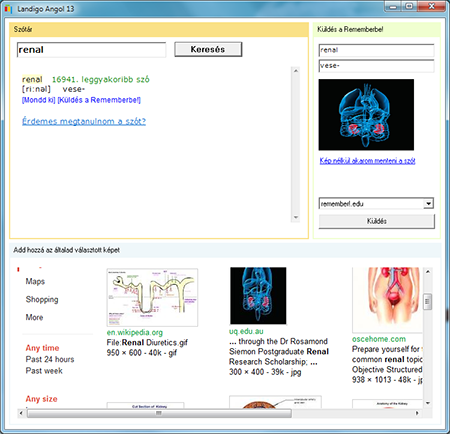
Task: Click the horizontal scrollbar right arrow
Action: pyautogui.click(x=417, y=413)
